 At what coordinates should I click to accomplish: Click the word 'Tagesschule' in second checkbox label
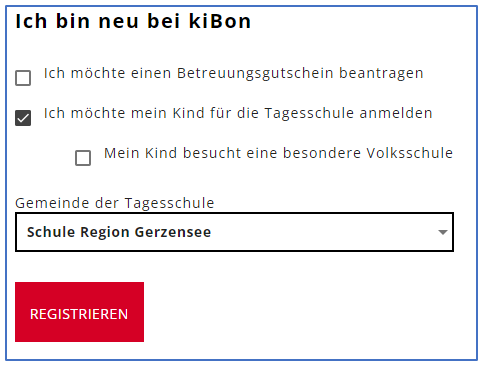tap(309, 114)
